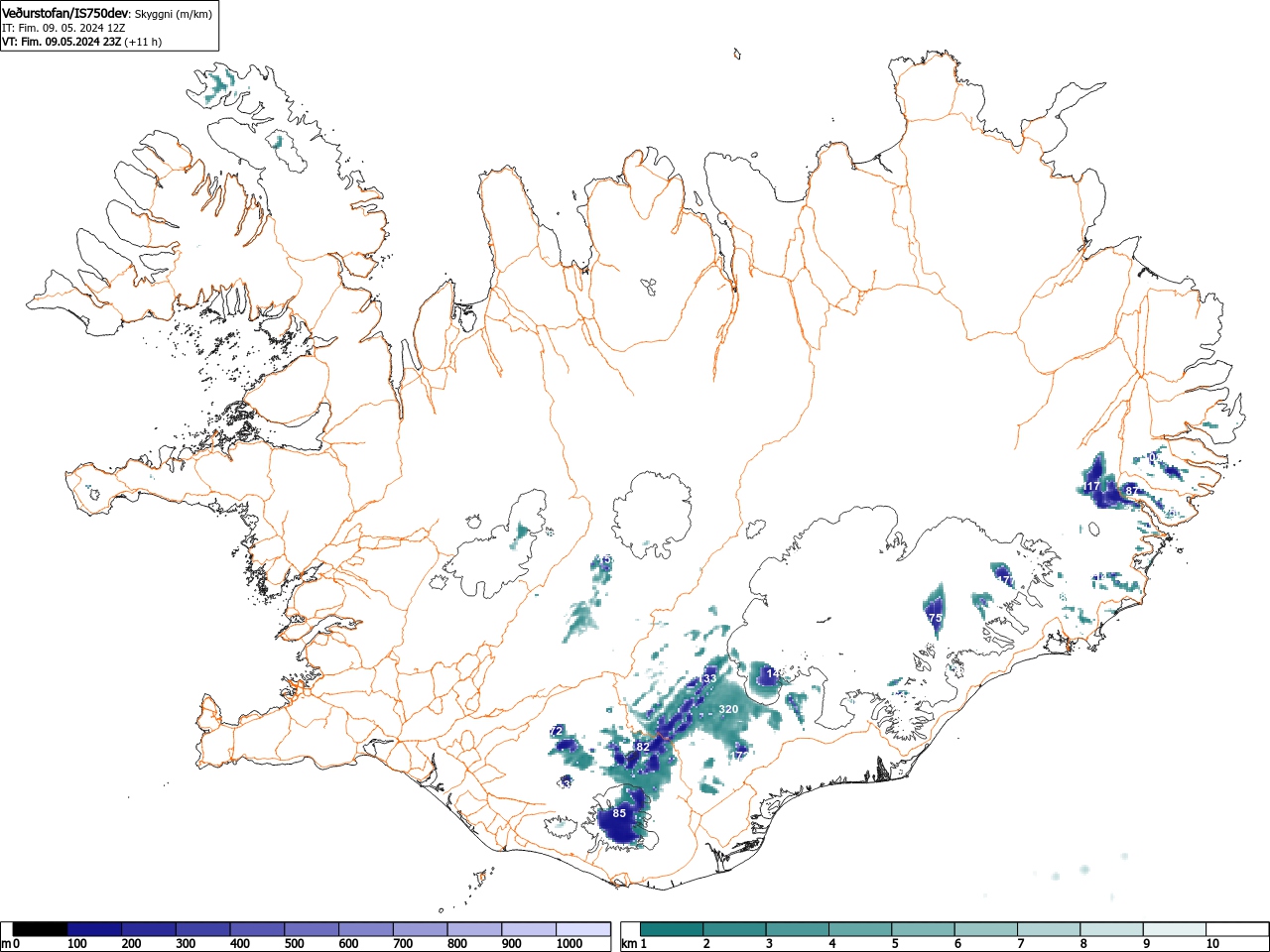This screenshot has width=1270, height=952.
Task: Click the '5' tick label on the km scale
Action: (x=895, y=944)
